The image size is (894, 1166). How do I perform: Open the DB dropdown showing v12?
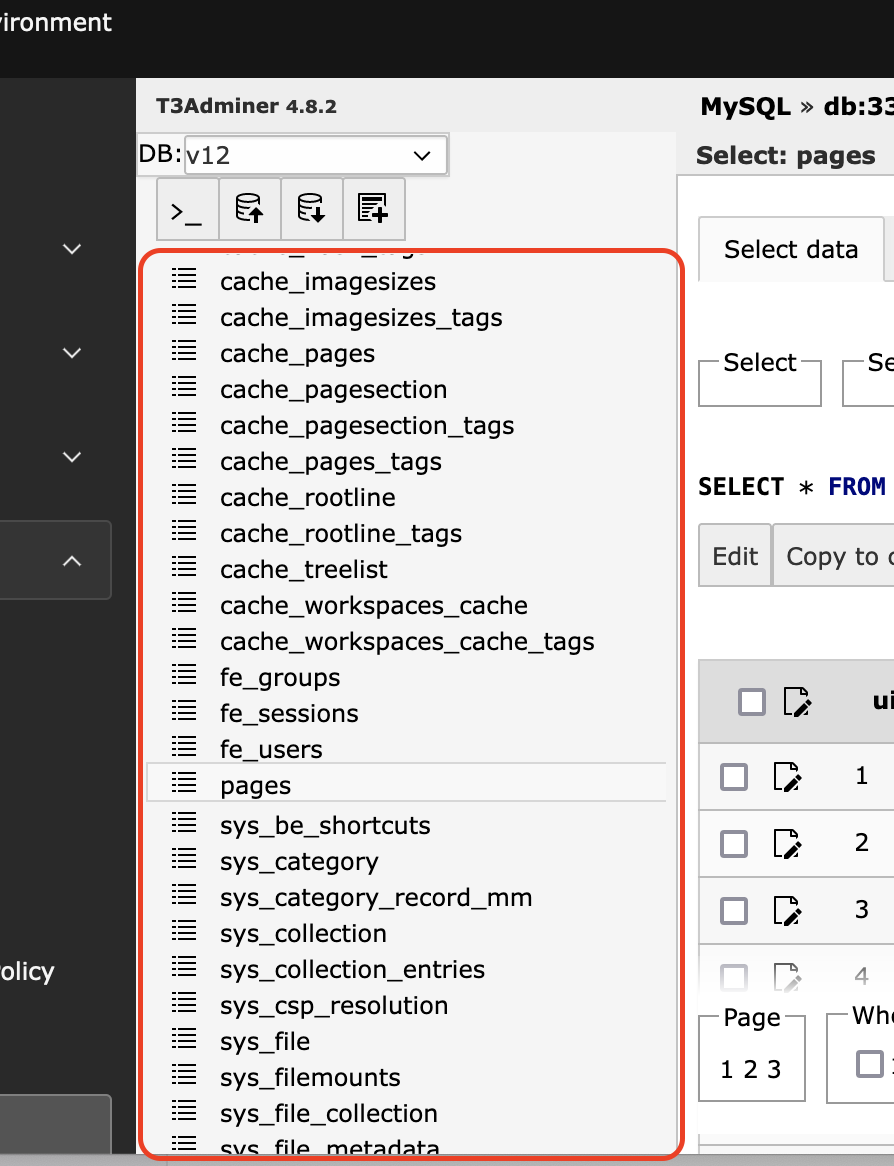point(315,156)
